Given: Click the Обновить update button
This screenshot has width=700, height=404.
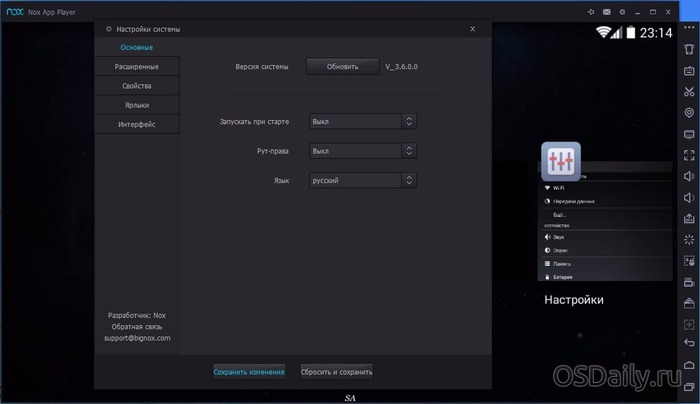Looking at the screenshot, I should click(x=342, y=67).
